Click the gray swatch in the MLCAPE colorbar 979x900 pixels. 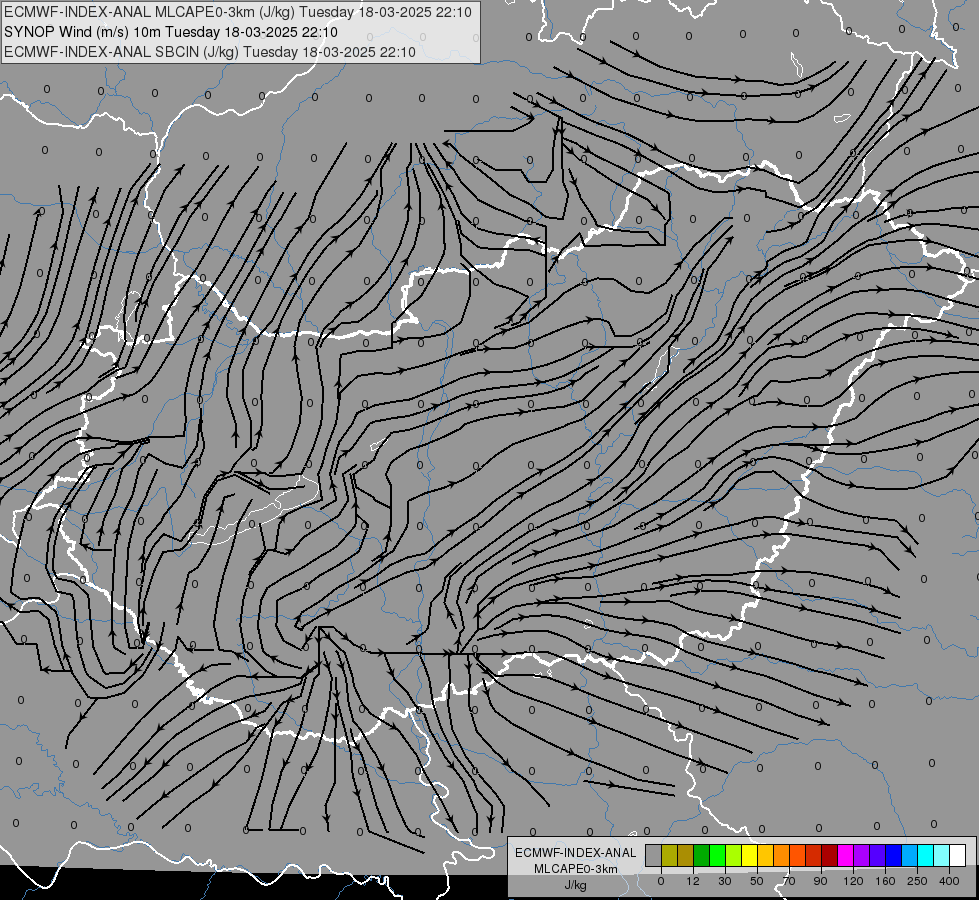(x=654, y=855)
